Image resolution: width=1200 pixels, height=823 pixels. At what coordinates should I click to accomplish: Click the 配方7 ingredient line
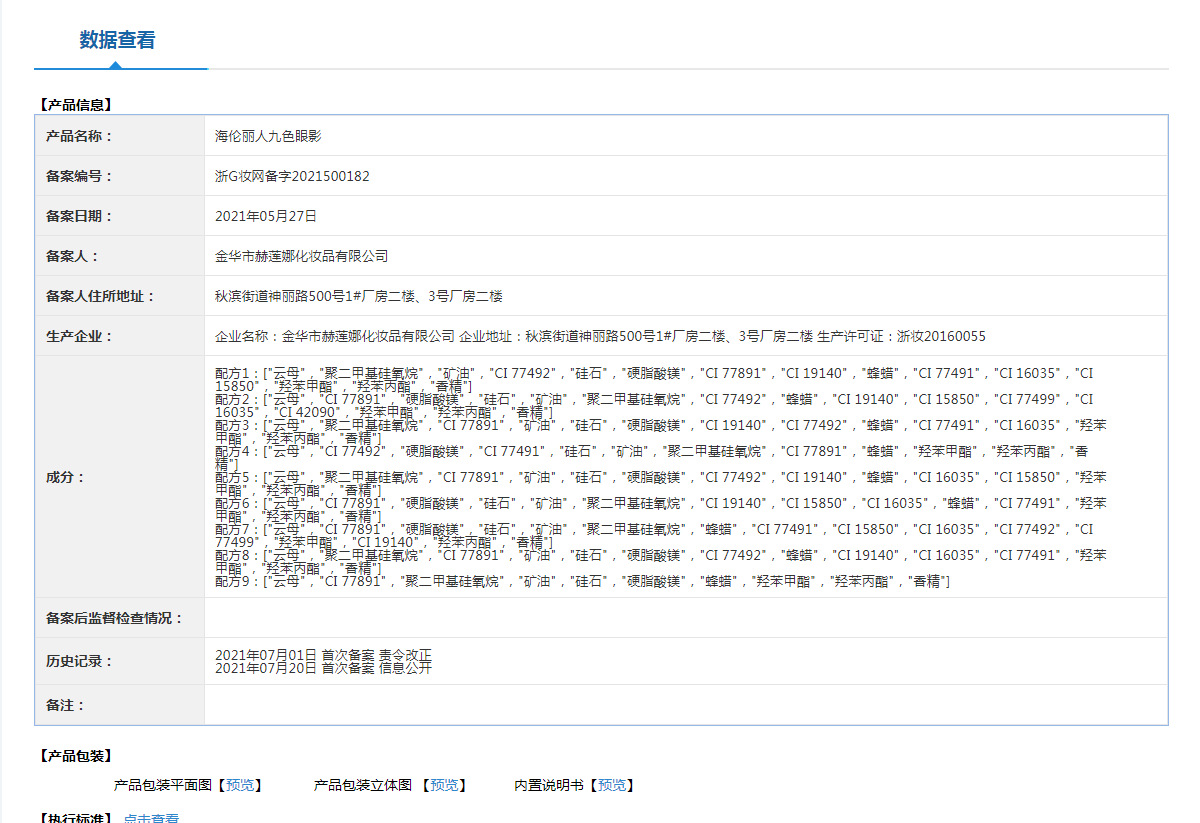pos(654,535)
